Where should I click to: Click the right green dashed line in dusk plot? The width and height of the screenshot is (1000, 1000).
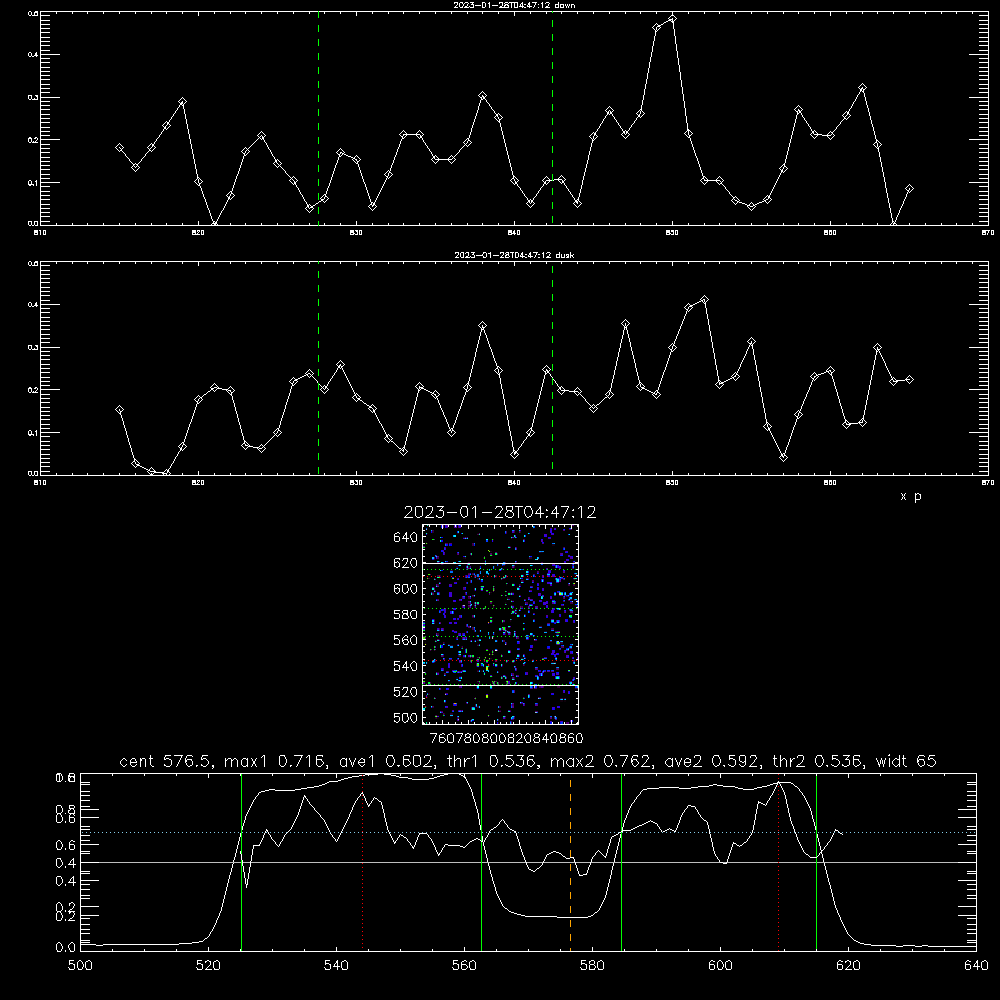552,368
